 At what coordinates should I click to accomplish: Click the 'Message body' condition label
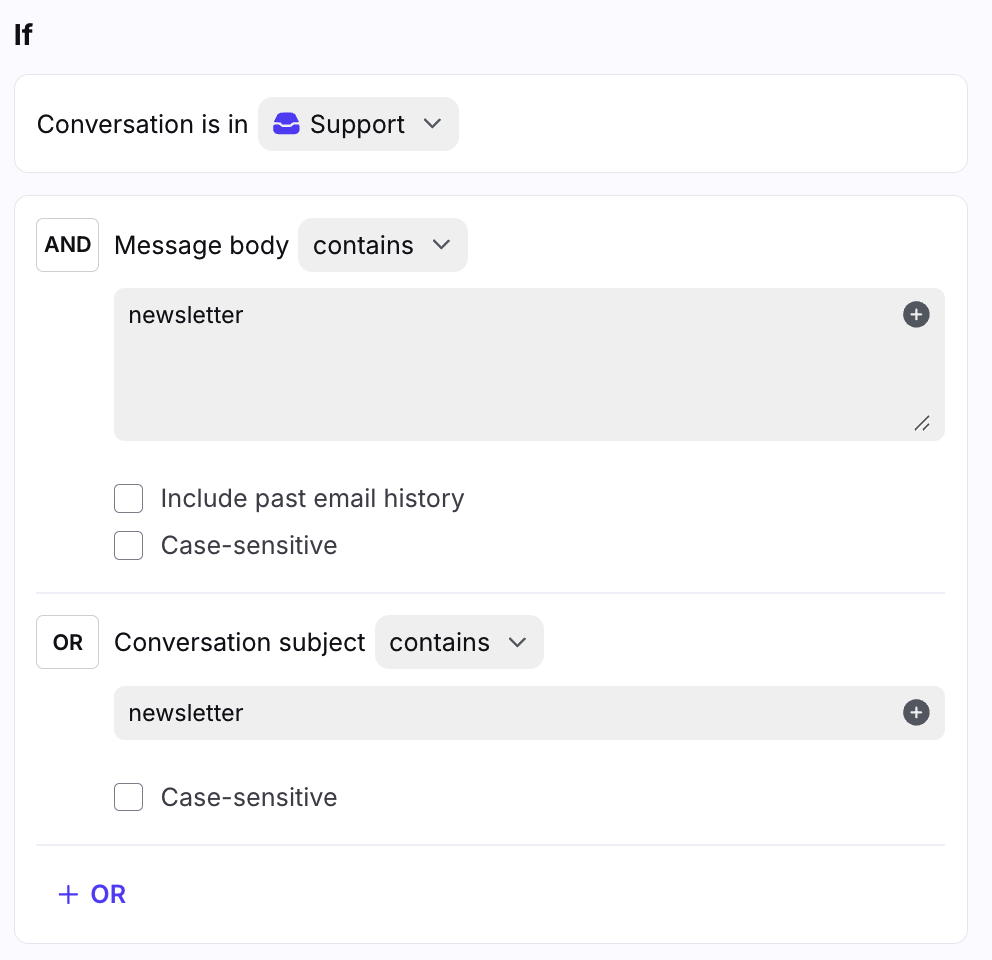[201, 245]
